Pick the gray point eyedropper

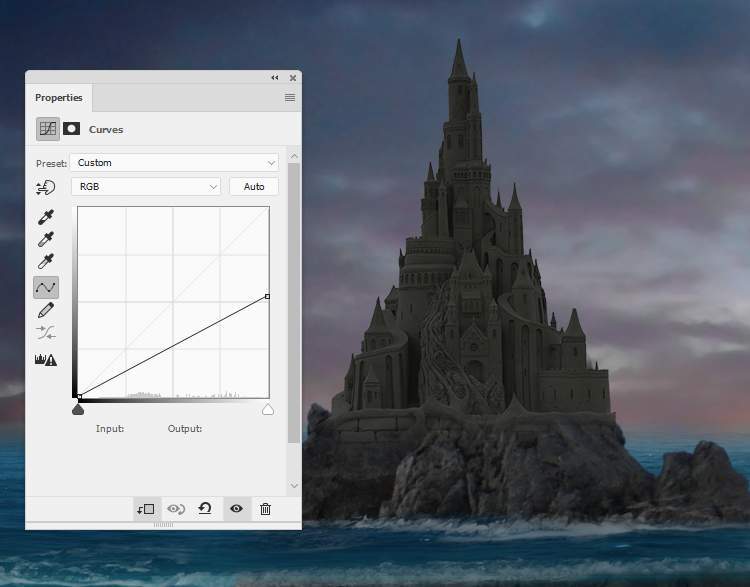click(45, 239)
